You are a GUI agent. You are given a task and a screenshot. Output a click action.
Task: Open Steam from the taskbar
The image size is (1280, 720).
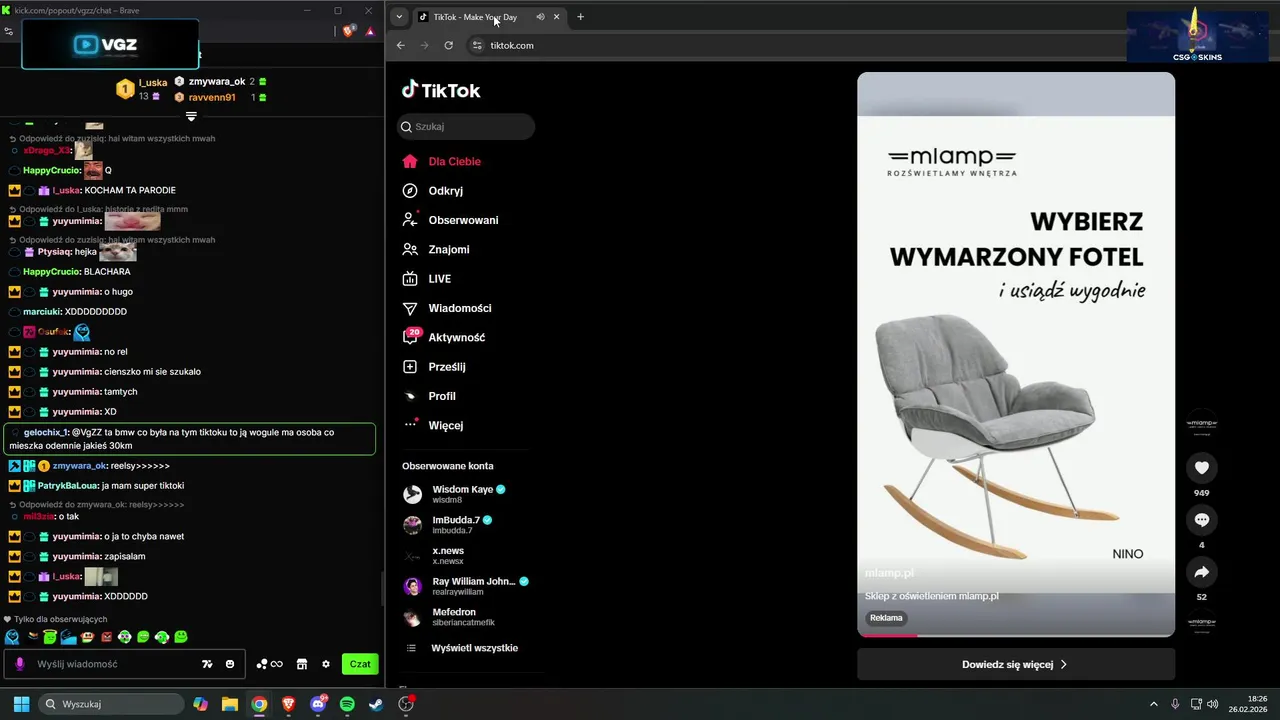coord(376,704)
